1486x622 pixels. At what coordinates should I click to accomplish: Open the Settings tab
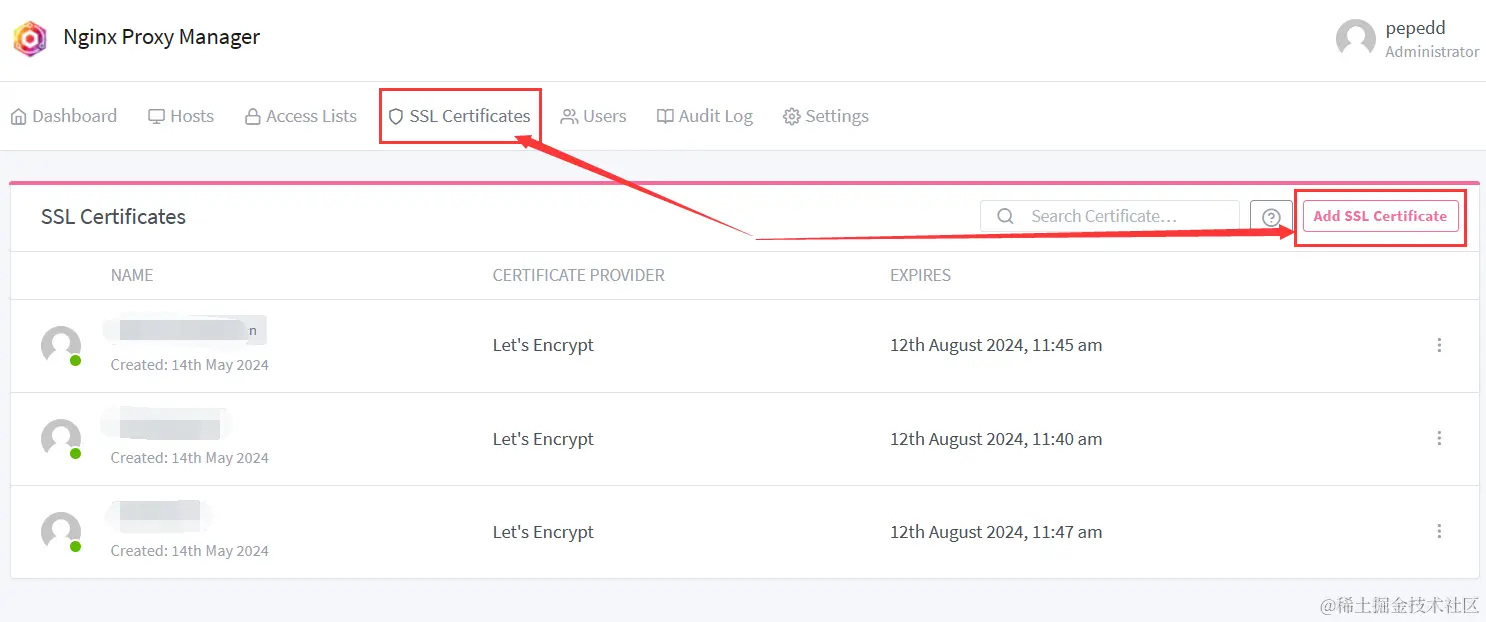[x=826, y=116]
